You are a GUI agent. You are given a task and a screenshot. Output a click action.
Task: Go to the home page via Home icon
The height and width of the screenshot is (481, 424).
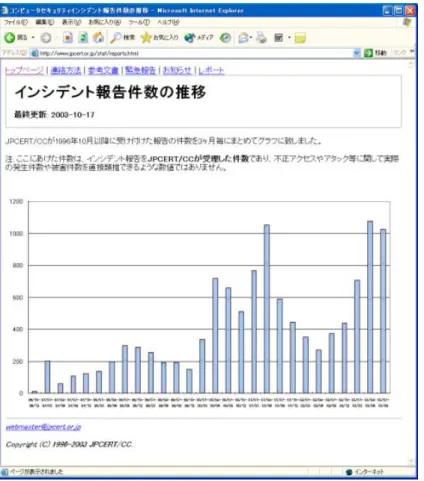(98, 38)
